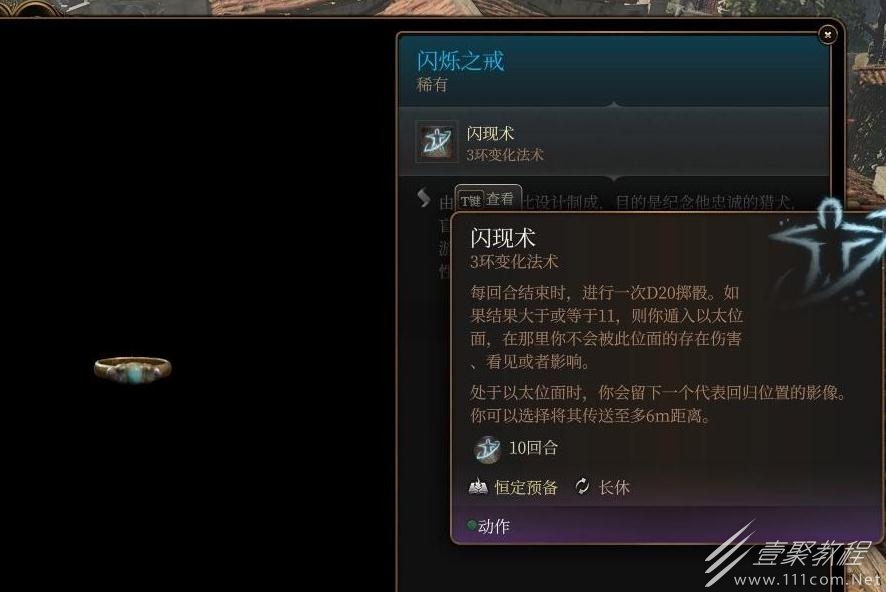This screenshot has height=592, width=886.
Task: Click the 长休 recharge arrows icon
Action: coord(582,486)
